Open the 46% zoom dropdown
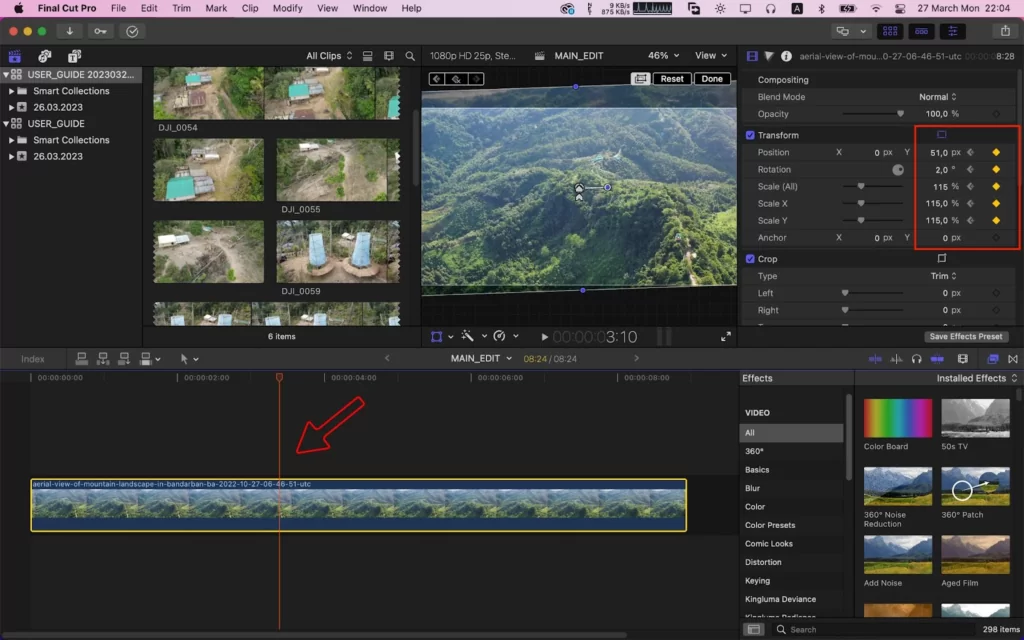Screen dimensions: 1024x640 click(664, 56)
